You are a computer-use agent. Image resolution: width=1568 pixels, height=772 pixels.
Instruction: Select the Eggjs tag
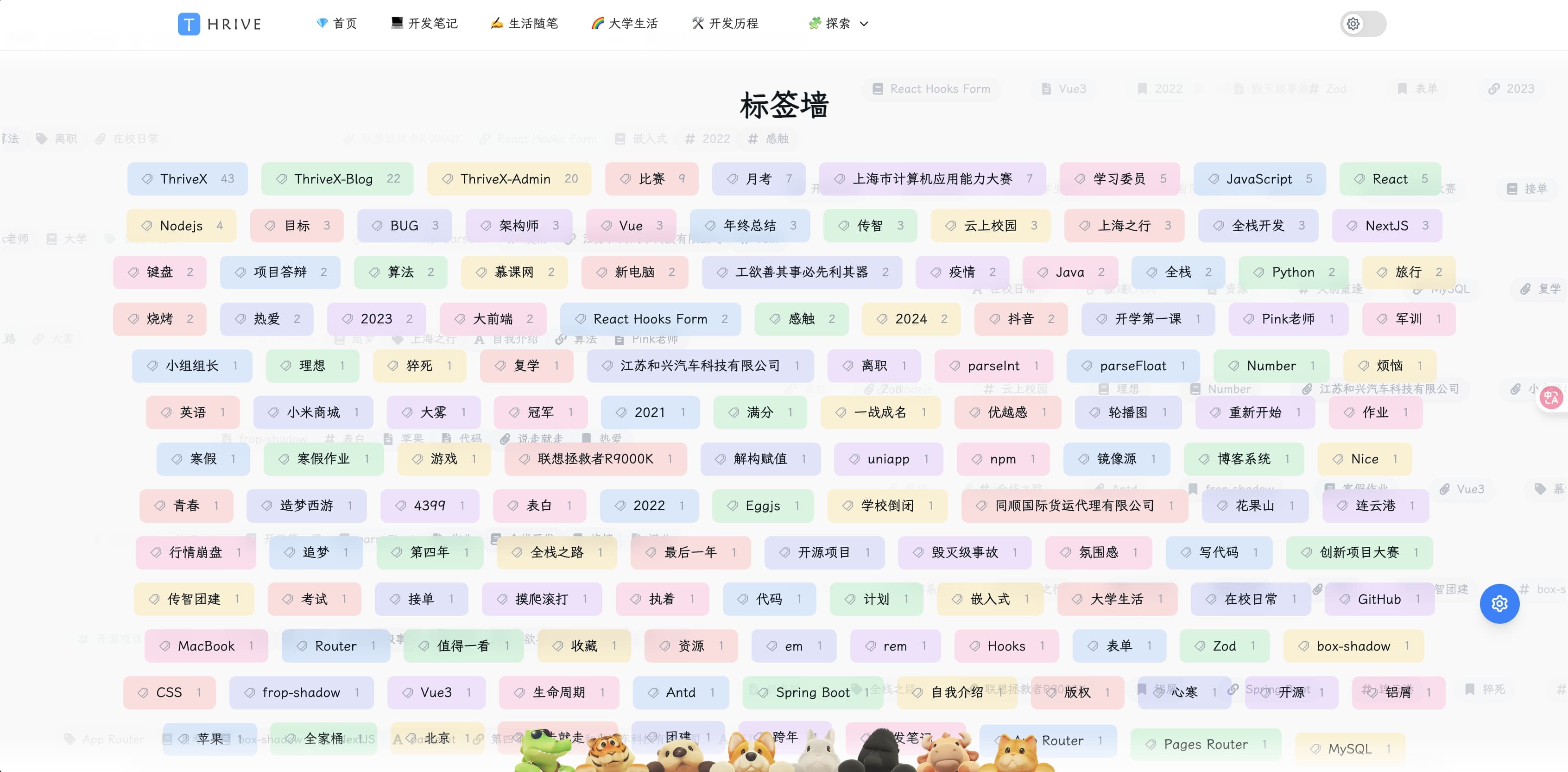(763, 506)
